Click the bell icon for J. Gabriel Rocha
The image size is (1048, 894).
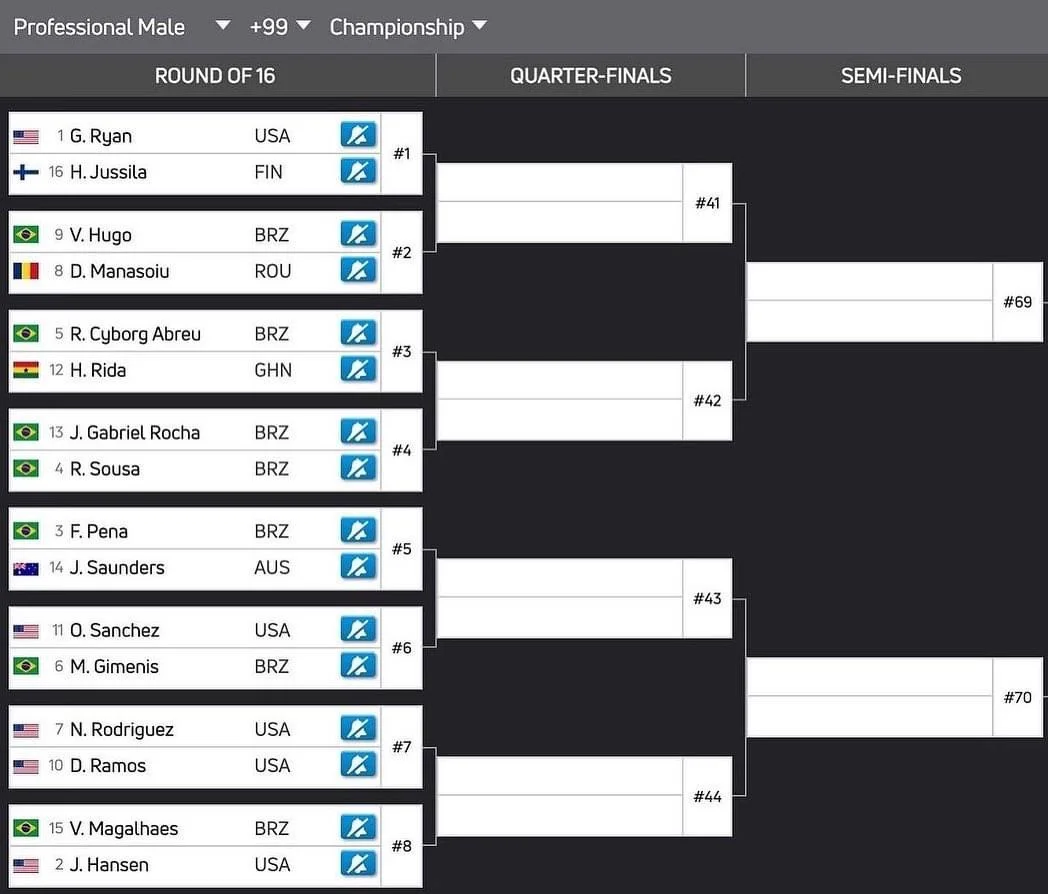358,432
